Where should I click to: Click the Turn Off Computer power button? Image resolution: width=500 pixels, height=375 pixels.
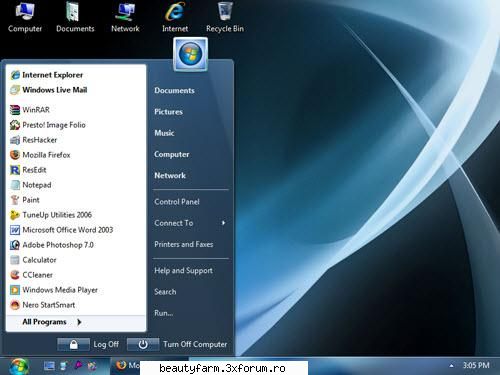click(x=143, y=344)
